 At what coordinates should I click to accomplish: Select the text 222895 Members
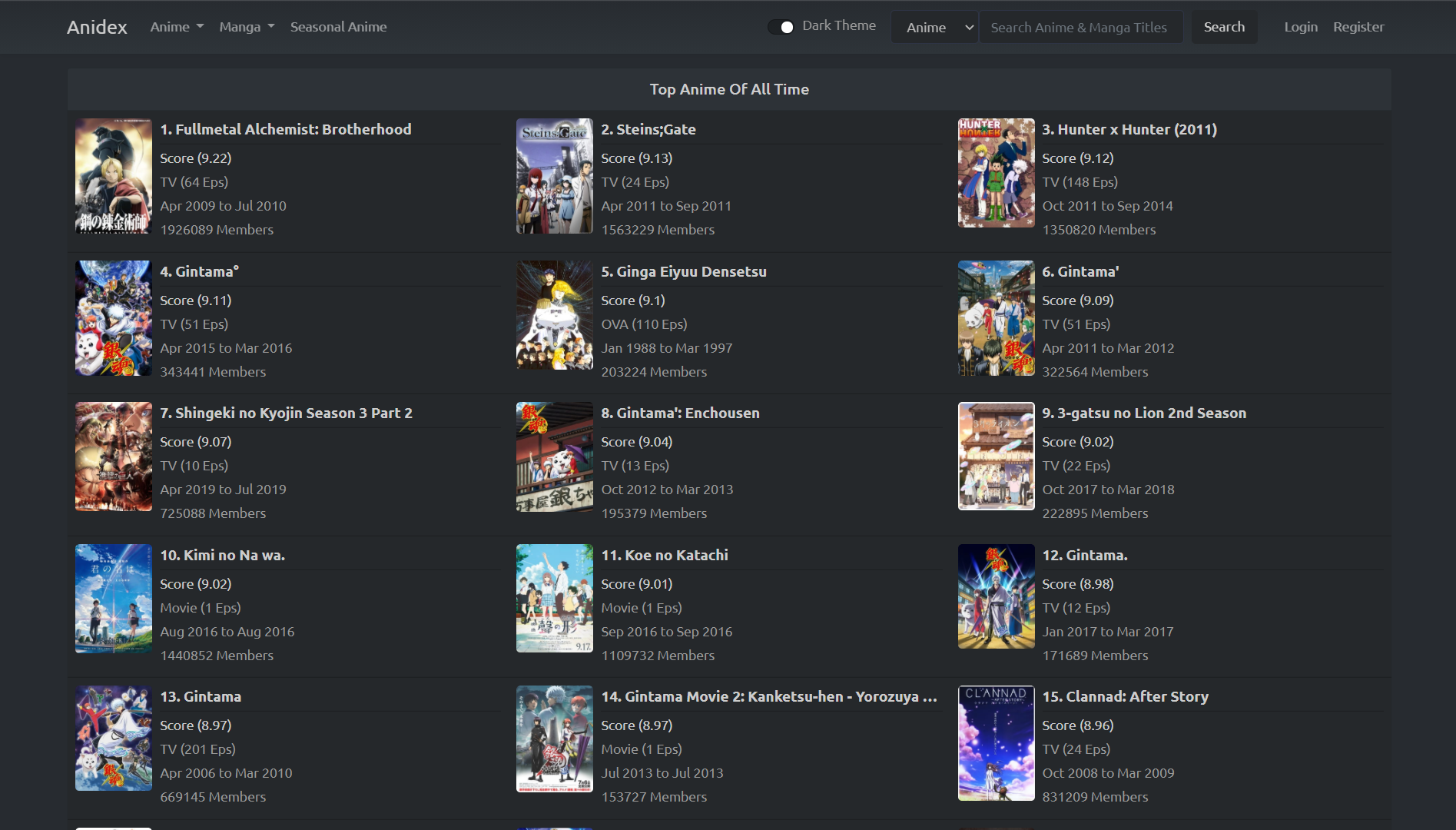pyautogui.click(x=1095, y=513)
